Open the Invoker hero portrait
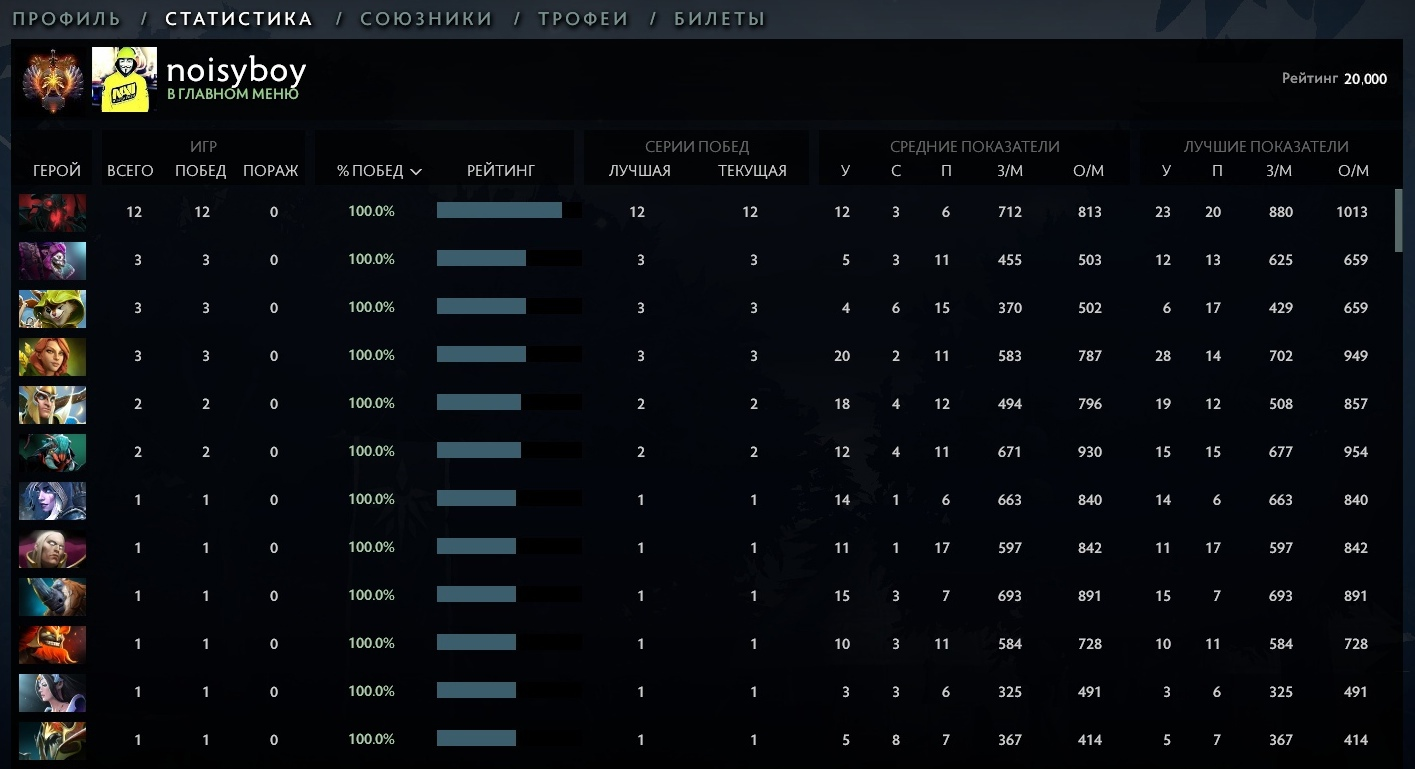Image resolution: width=1415 pixels, height=769 pixels. point(52,548)
